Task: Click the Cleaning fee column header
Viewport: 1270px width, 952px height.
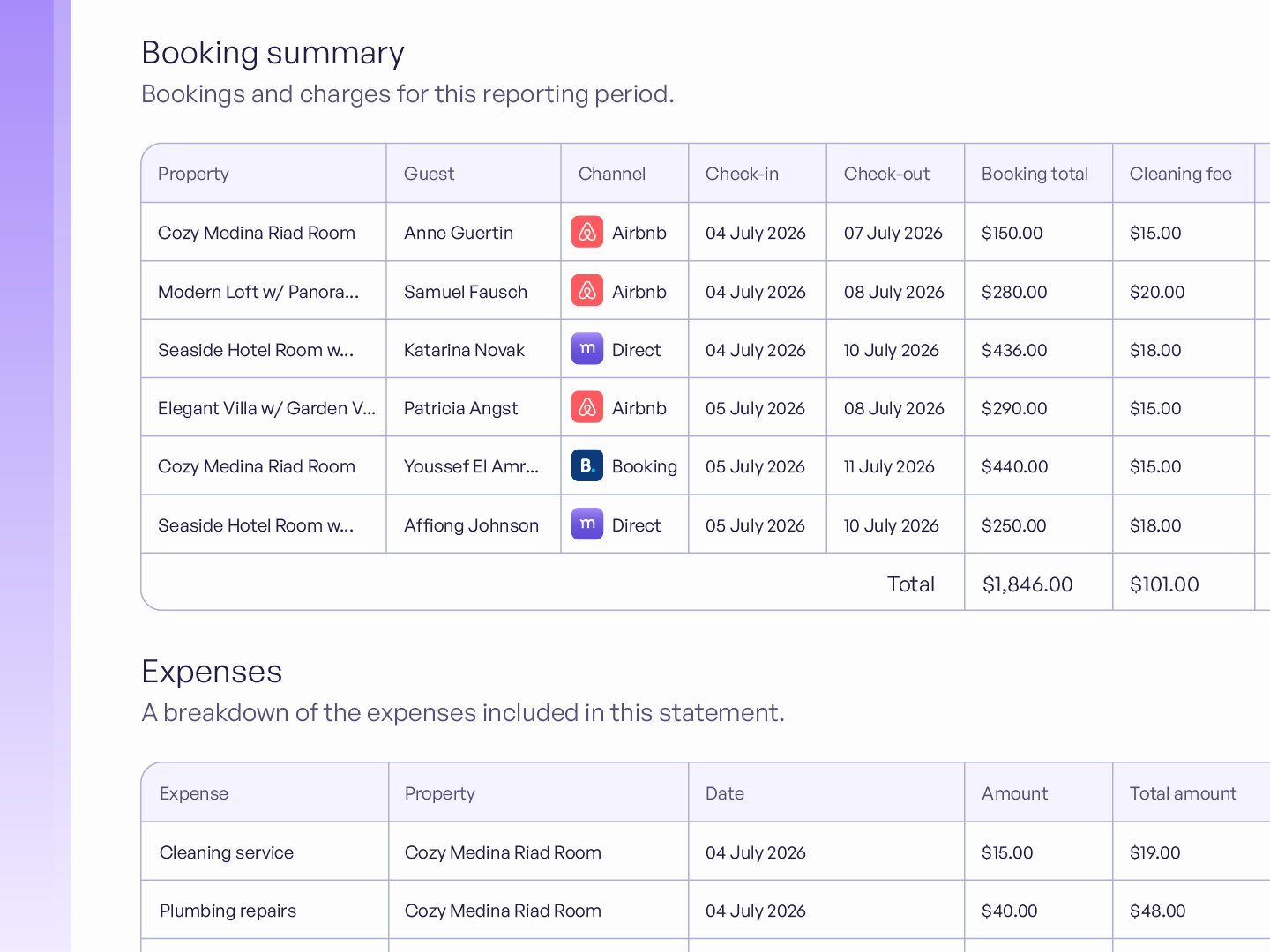Action: coord(1180,174)
